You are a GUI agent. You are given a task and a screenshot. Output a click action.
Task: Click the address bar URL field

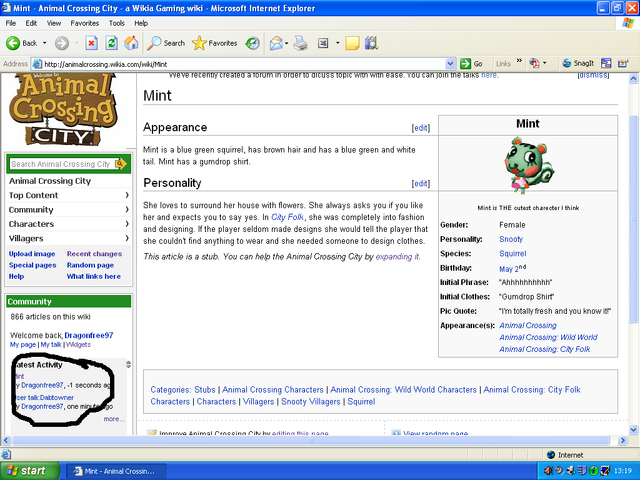(243, 64)
